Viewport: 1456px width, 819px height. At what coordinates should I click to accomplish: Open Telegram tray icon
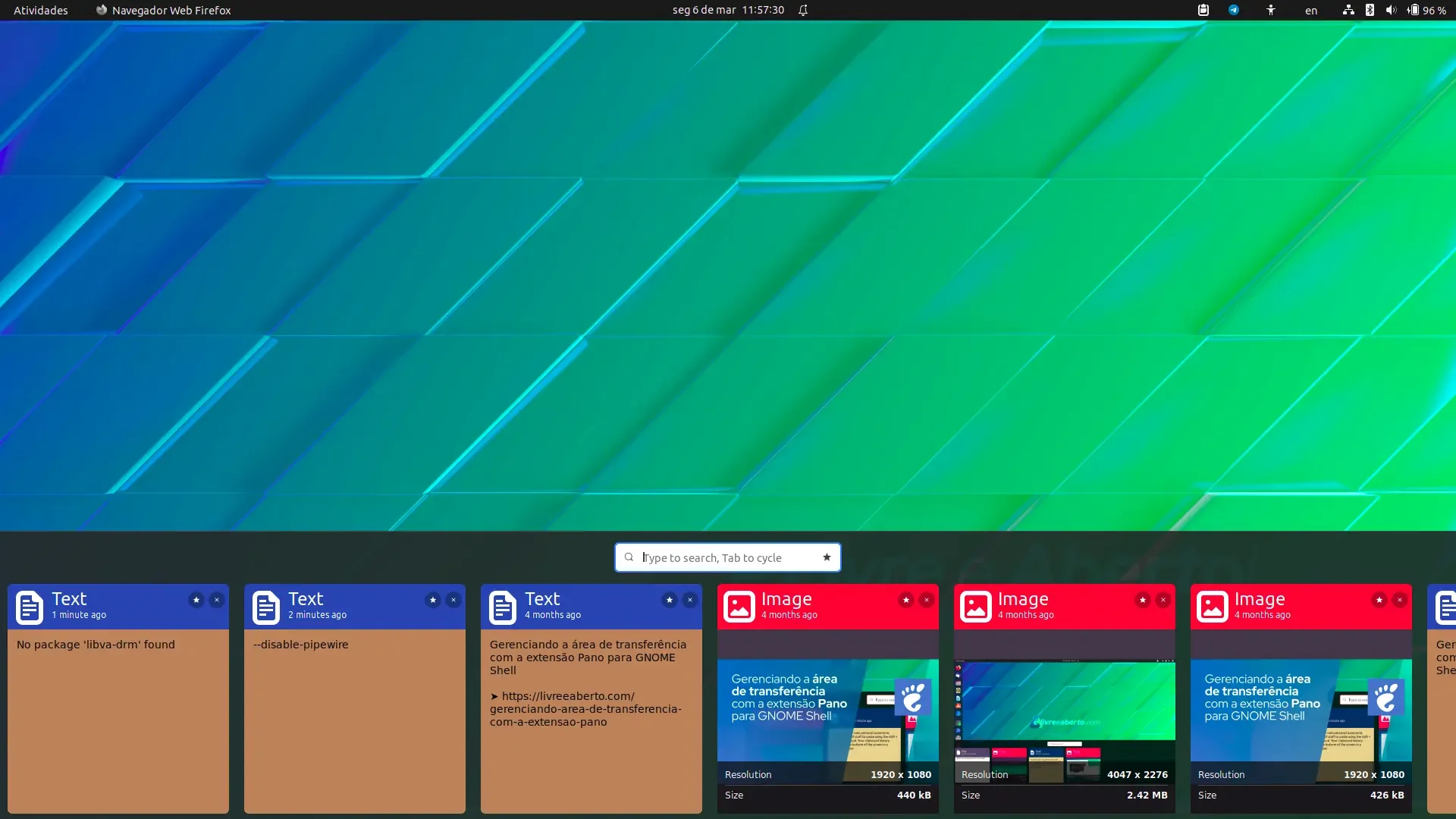coord(1234,10)
